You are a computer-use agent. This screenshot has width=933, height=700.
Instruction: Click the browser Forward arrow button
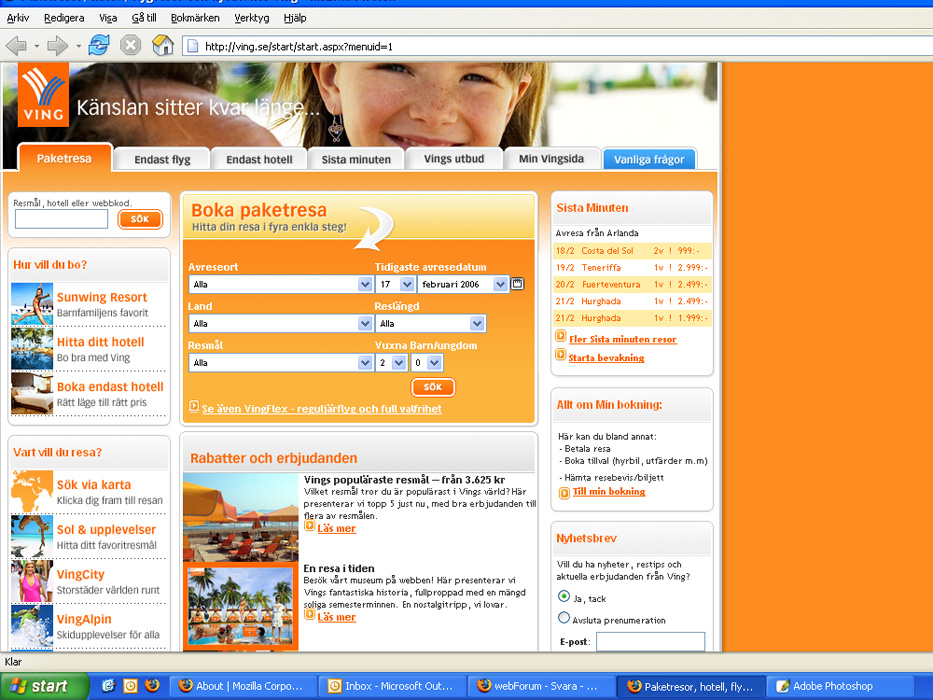pyautogui.click(x=57, y=46)
